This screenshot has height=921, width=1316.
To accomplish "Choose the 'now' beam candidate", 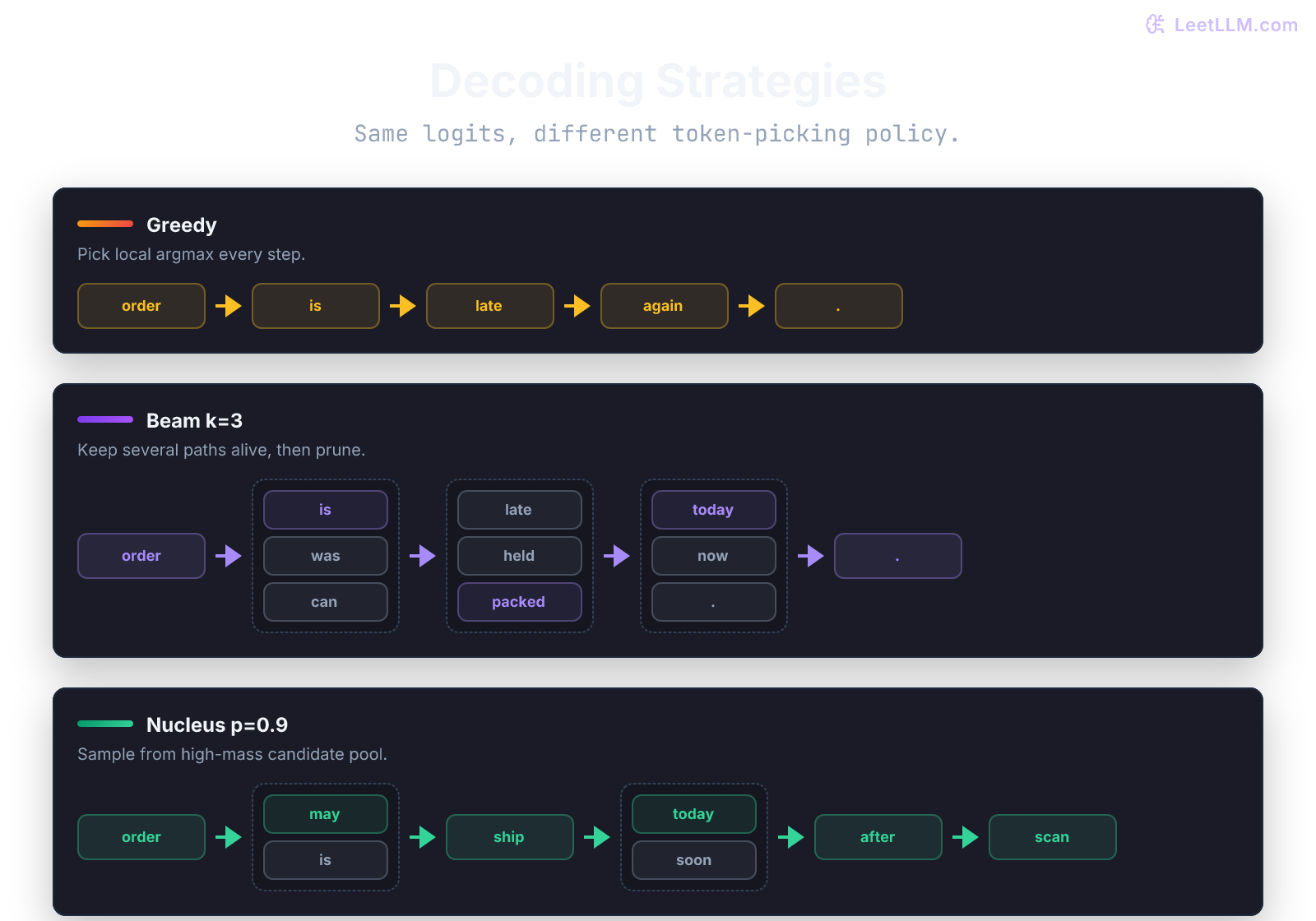I will coord(714,556).
